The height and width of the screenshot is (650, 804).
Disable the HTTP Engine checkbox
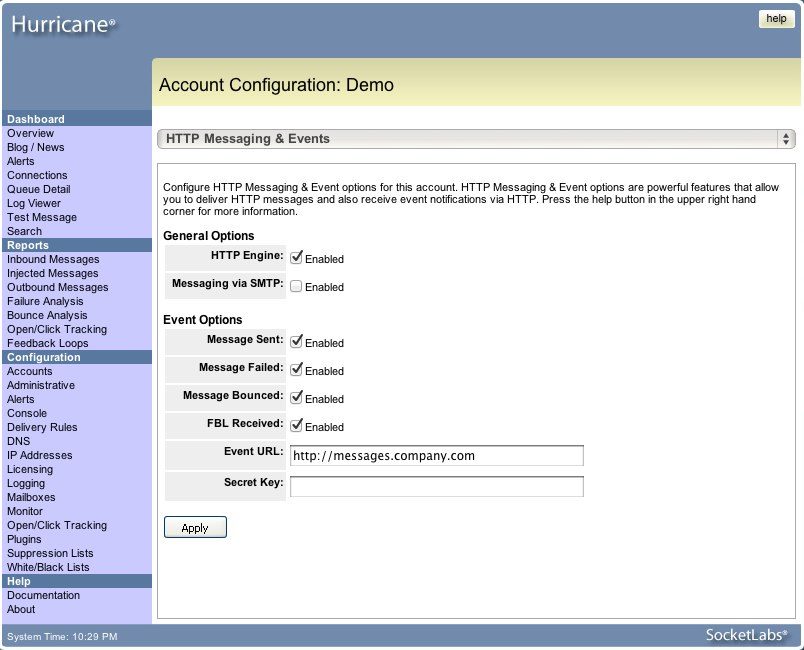coord(297,258)
